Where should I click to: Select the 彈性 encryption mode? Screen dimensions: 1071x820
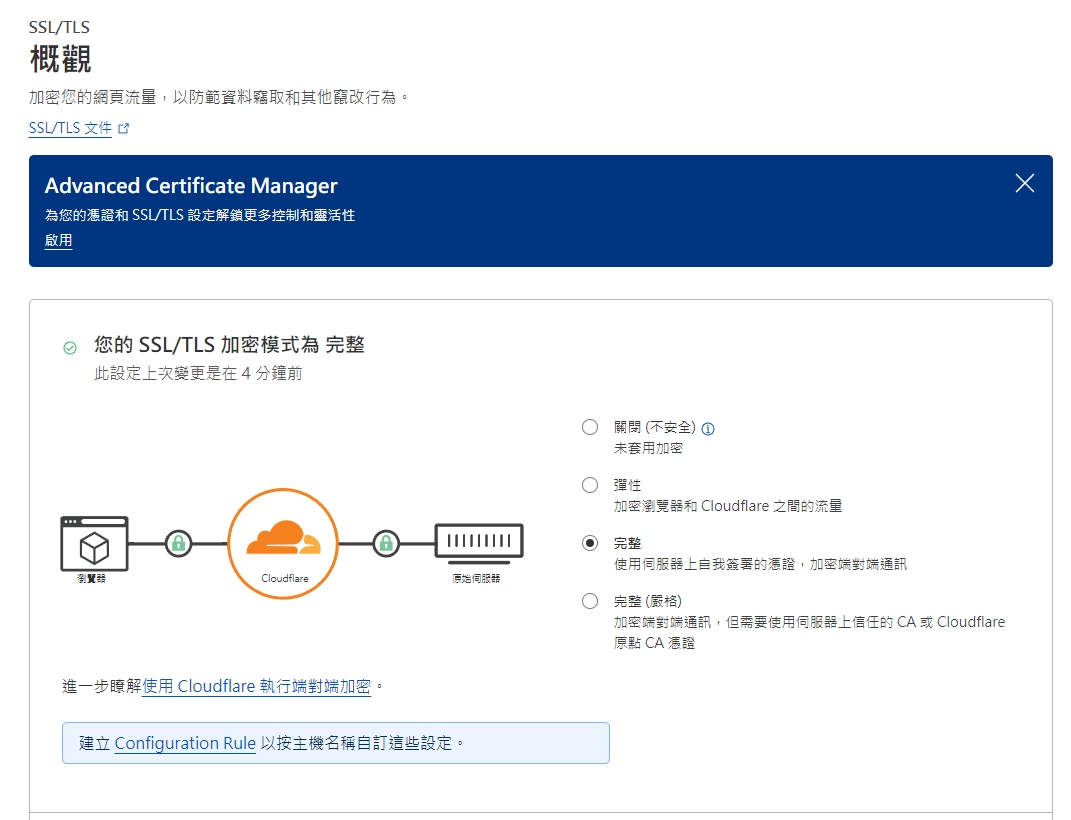[x=589, y=485]
